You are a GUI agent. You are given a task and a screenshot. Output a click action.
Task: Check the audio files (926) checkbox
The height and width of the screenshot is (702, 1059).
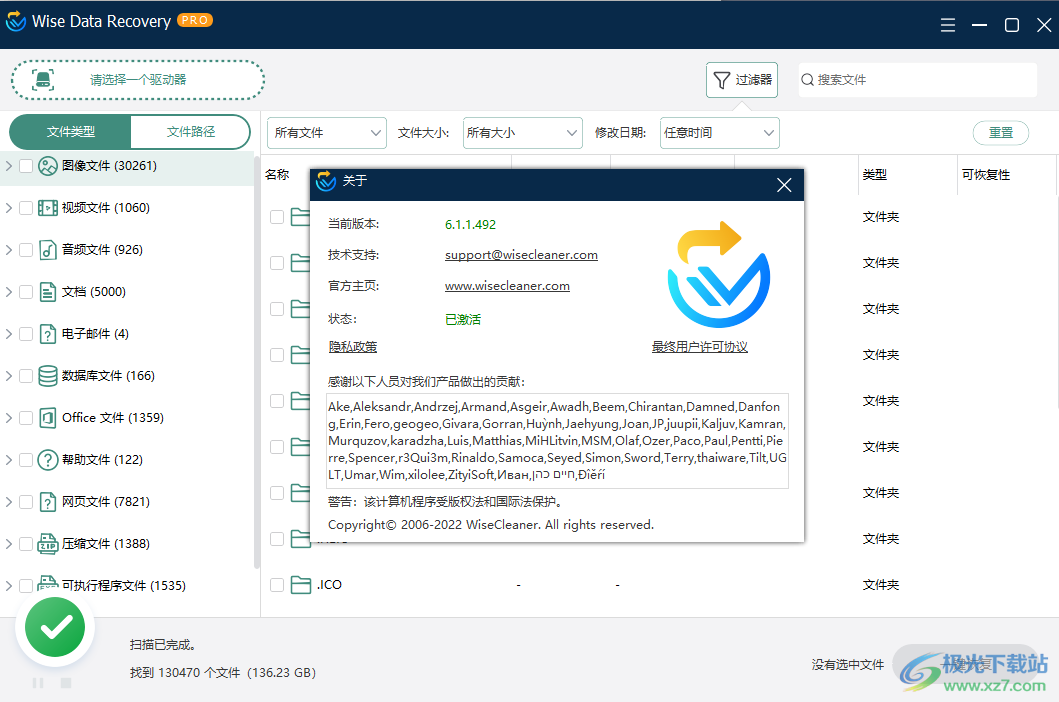[26, 250]
